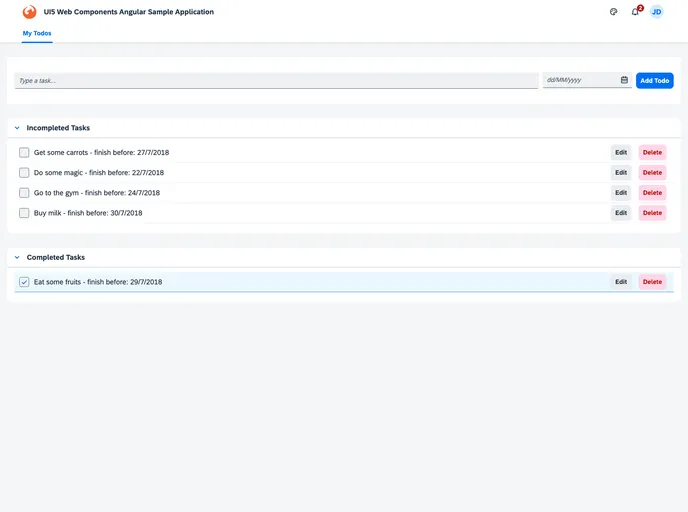Click the Completed Tasks heading text
The width and height of the screenshot is (688, 512).
pyautogui.click(x=56, y=258)
